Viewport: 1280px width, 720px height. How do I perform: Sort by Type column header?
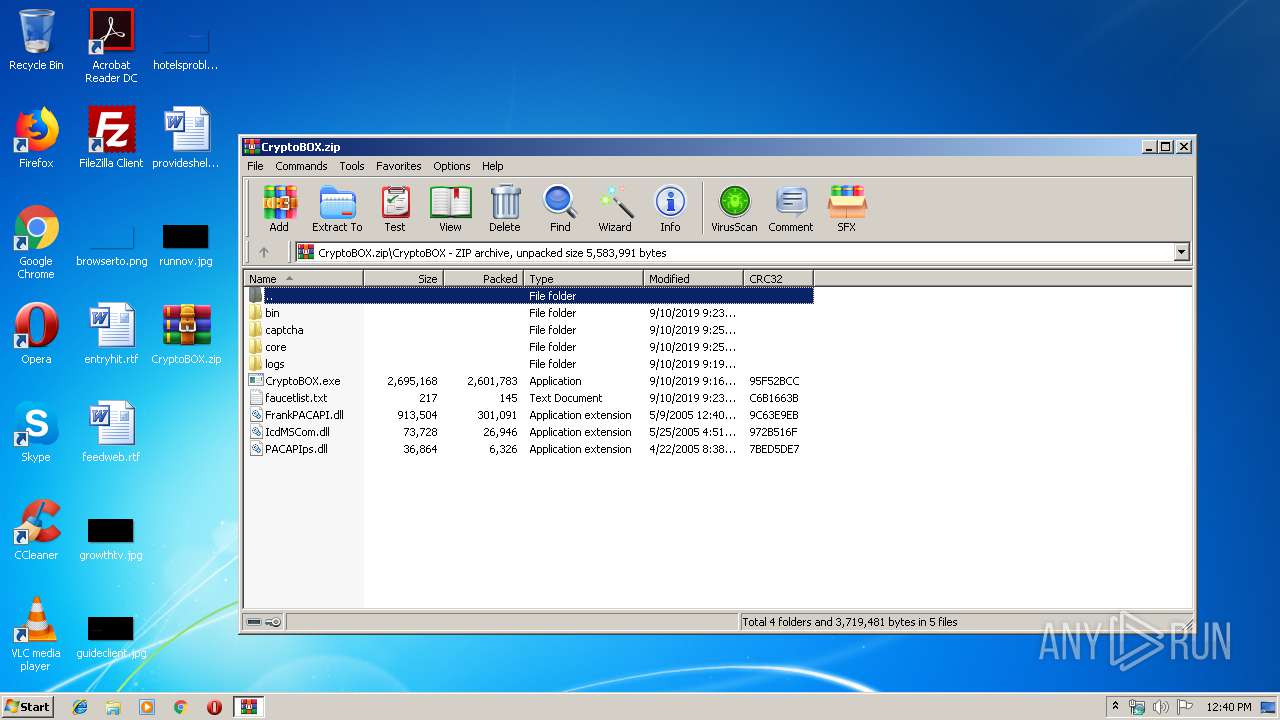583,279
